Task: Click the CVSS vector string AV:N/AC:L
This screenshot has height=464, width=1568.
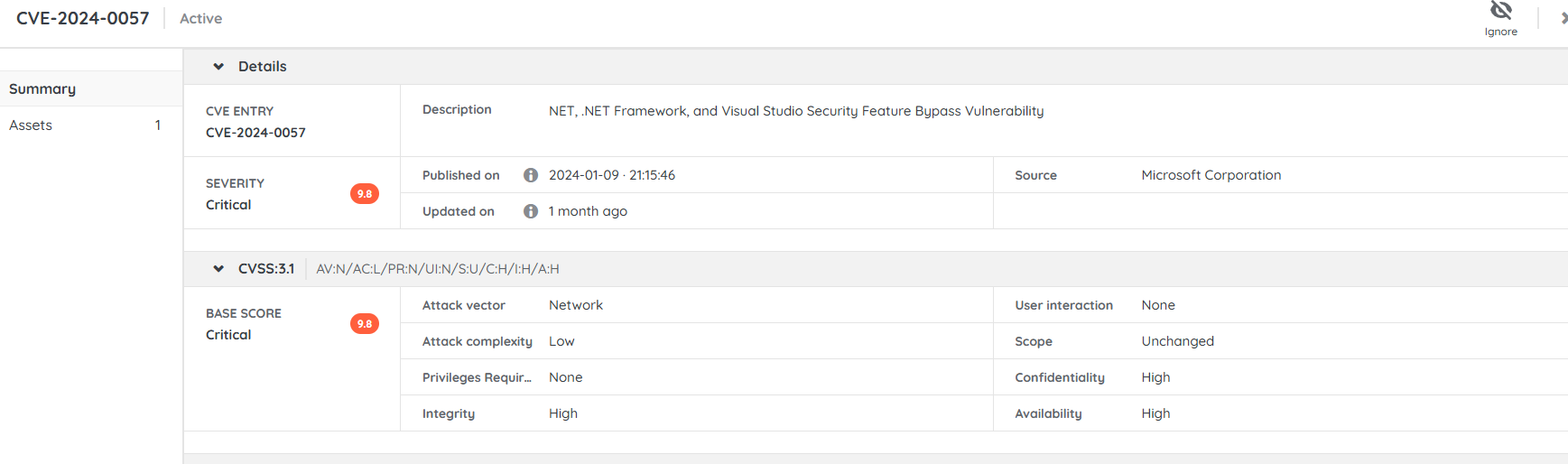Action: click(x=437, y=269)
